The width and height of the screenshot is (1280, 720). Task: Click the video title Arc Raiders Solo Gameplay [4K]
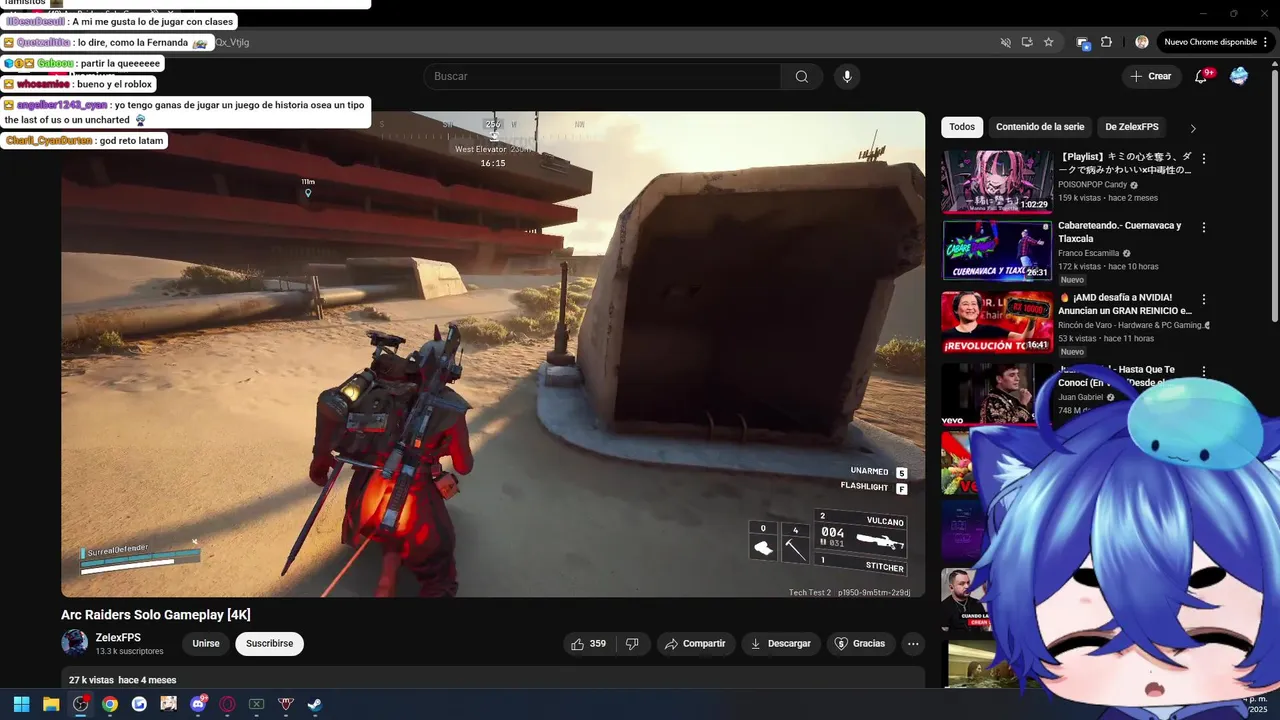(x=156, y=615)
